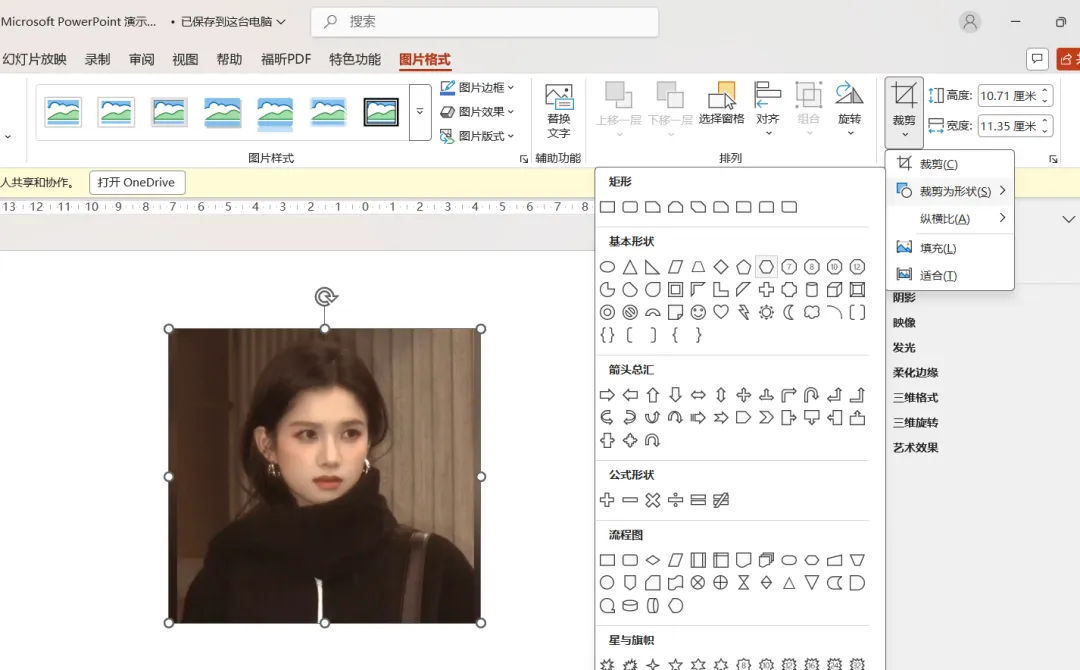This screenshot has width=1080, height=670.
Task: Choose the not-equal sign in 公式形状
Action: point(720,501)
